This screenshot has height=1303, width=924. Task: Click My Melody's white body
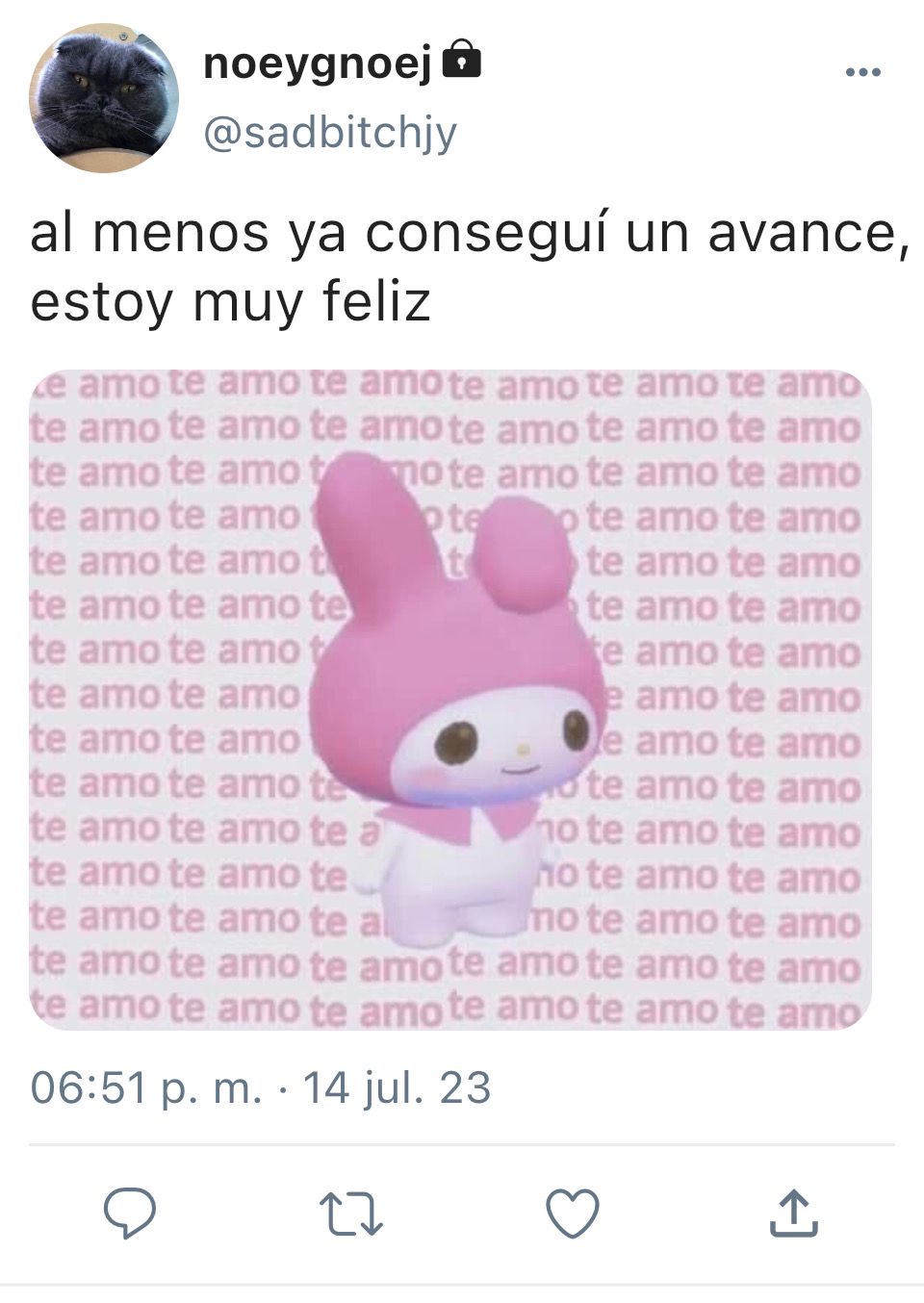459,871
